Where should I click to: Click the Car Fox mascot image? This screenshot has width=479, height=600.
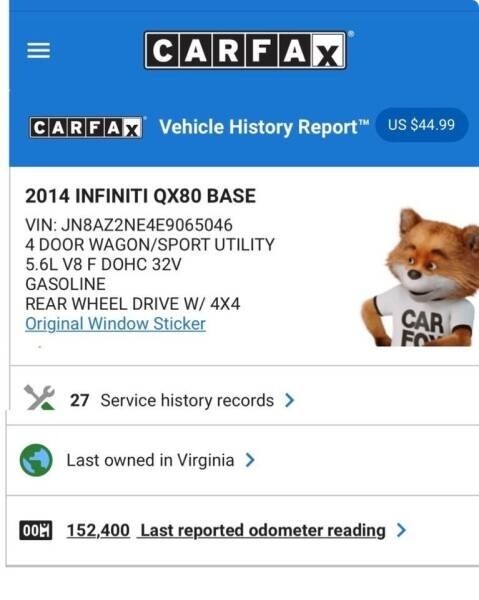[420, 277]
